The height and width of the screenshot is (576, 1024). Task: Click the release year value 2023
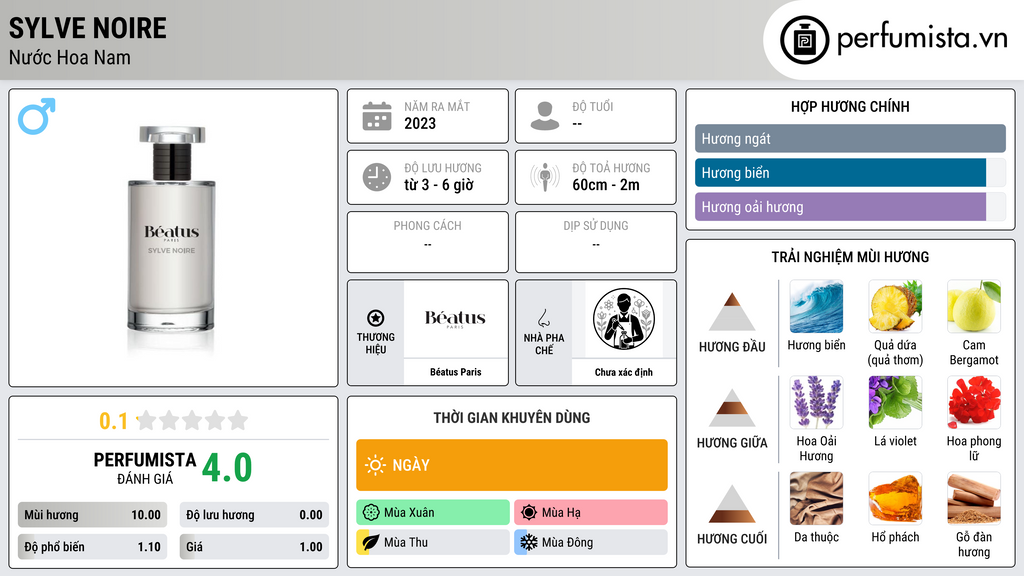tap(420, 123)
